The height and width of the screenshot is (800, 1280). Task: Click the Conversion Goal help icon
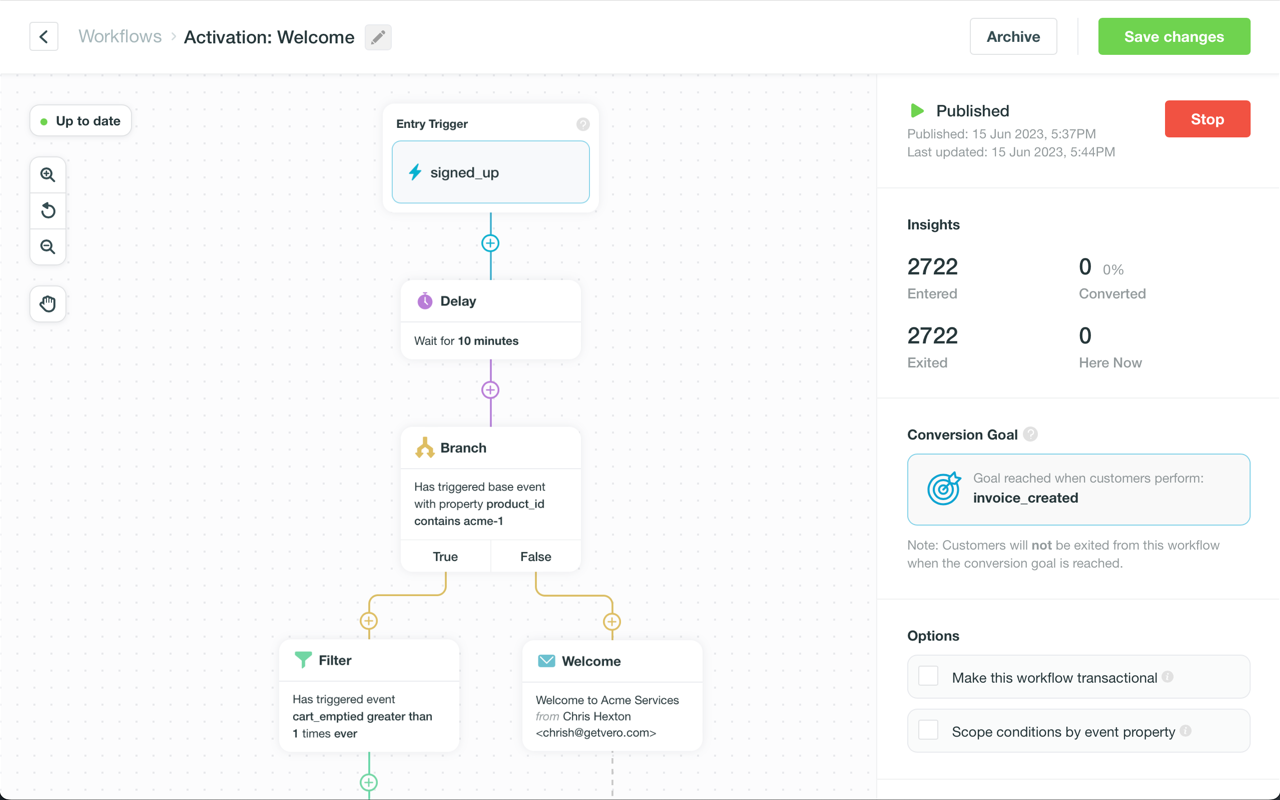point(1031,434)
